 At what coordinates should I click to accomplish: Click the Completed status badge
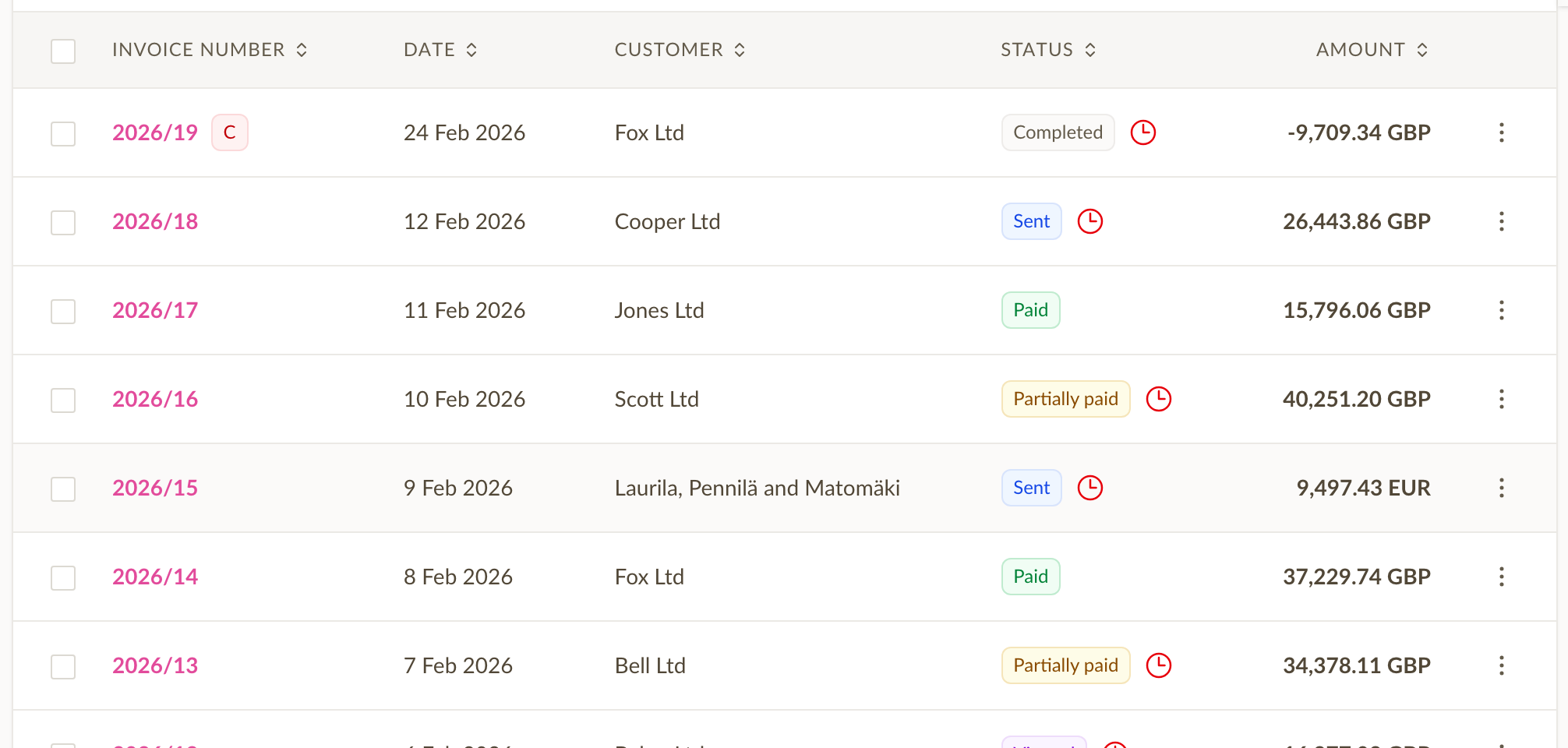tap(1058, 132)
